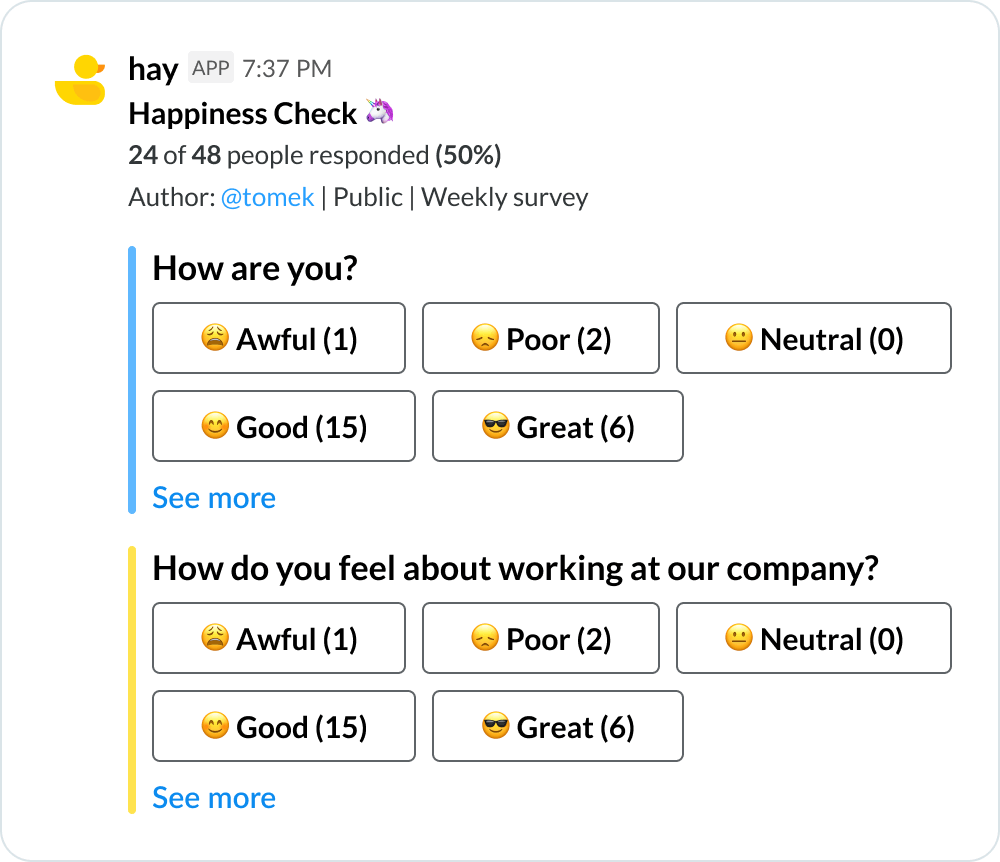The height and width of the screenshot is (862, 1000).
Task: Click the blue bar beside How are you?
Action: pyautogui.click(x=132, y=380)
